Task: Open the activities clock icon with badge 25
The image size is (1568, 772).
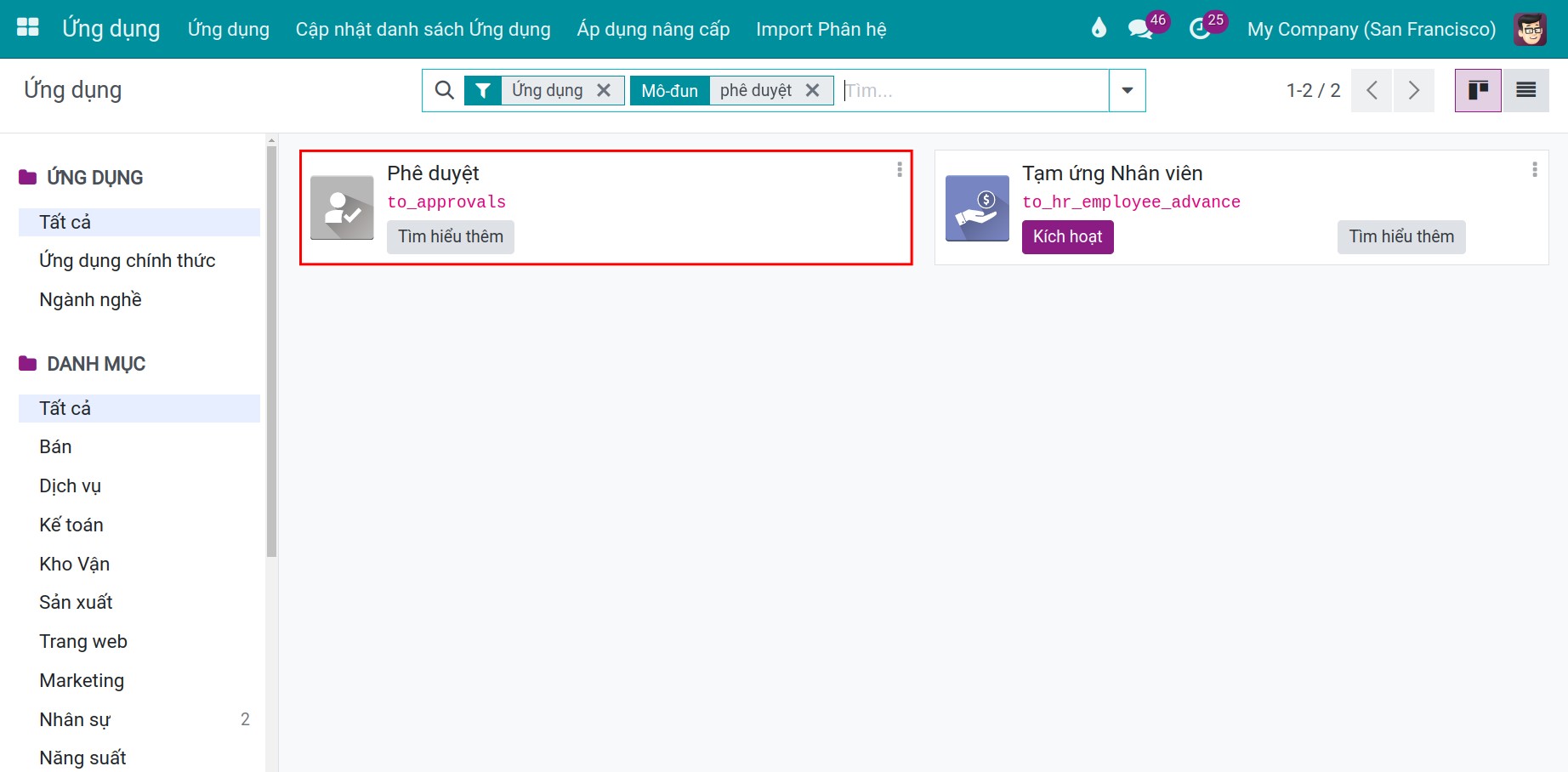Action: tap(1200, 28)
